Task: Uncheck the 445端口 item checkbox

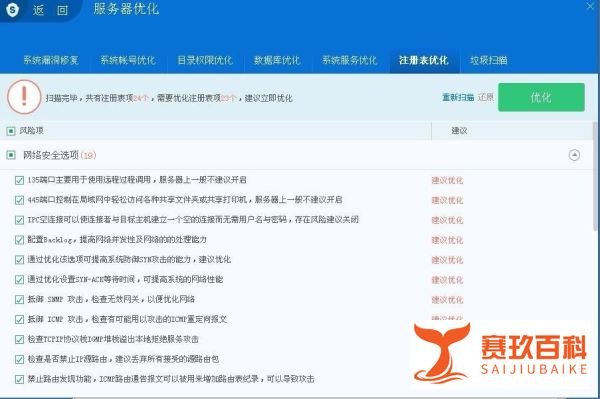Action: pos(19,200)
